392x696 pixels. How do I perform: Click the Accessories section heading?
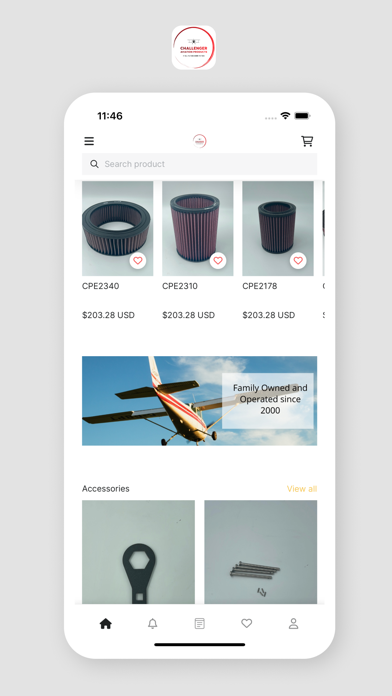[x=106, y=489]
